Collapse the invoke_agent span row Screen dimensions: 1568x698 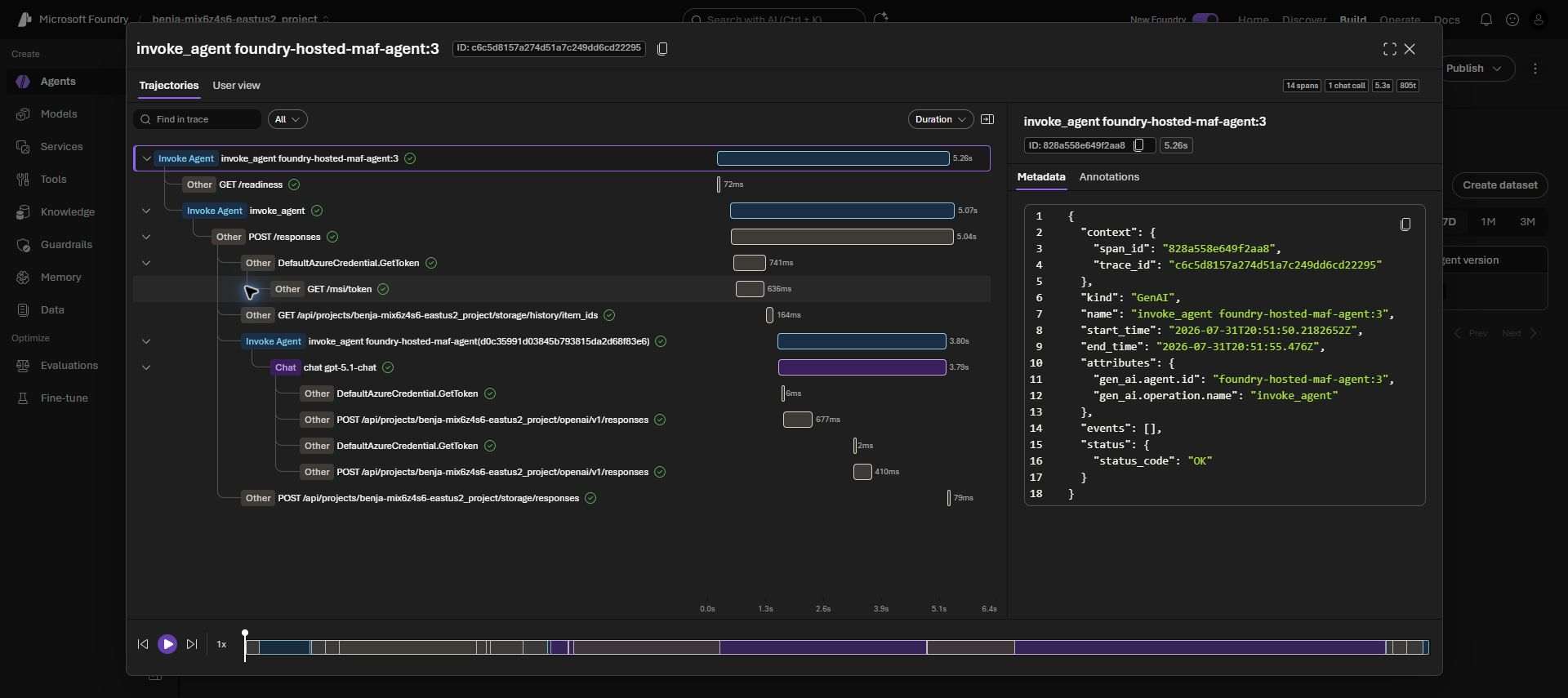tap(146, 211)
